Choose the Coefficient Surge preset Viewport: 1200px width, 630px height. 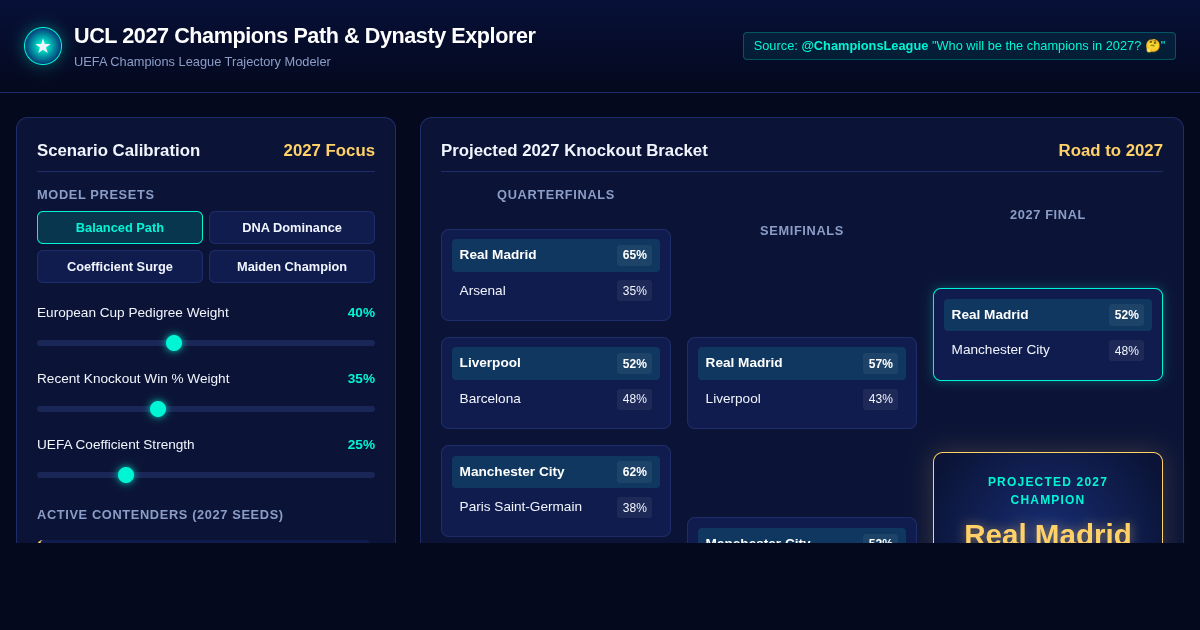(x=120, y=266)
